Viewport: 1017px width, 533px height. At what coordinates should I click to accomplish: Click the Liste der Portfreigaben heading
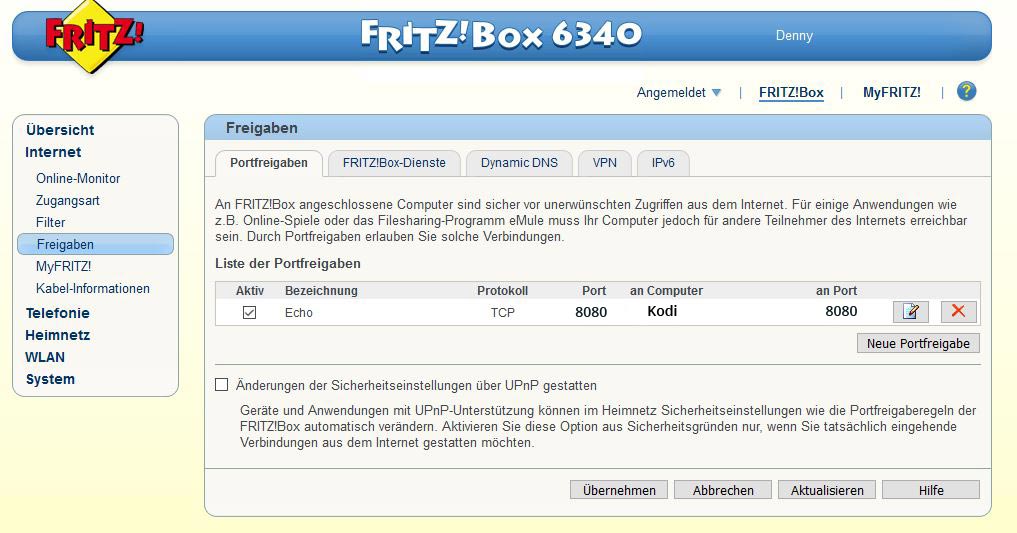click(x=287, y=263)
